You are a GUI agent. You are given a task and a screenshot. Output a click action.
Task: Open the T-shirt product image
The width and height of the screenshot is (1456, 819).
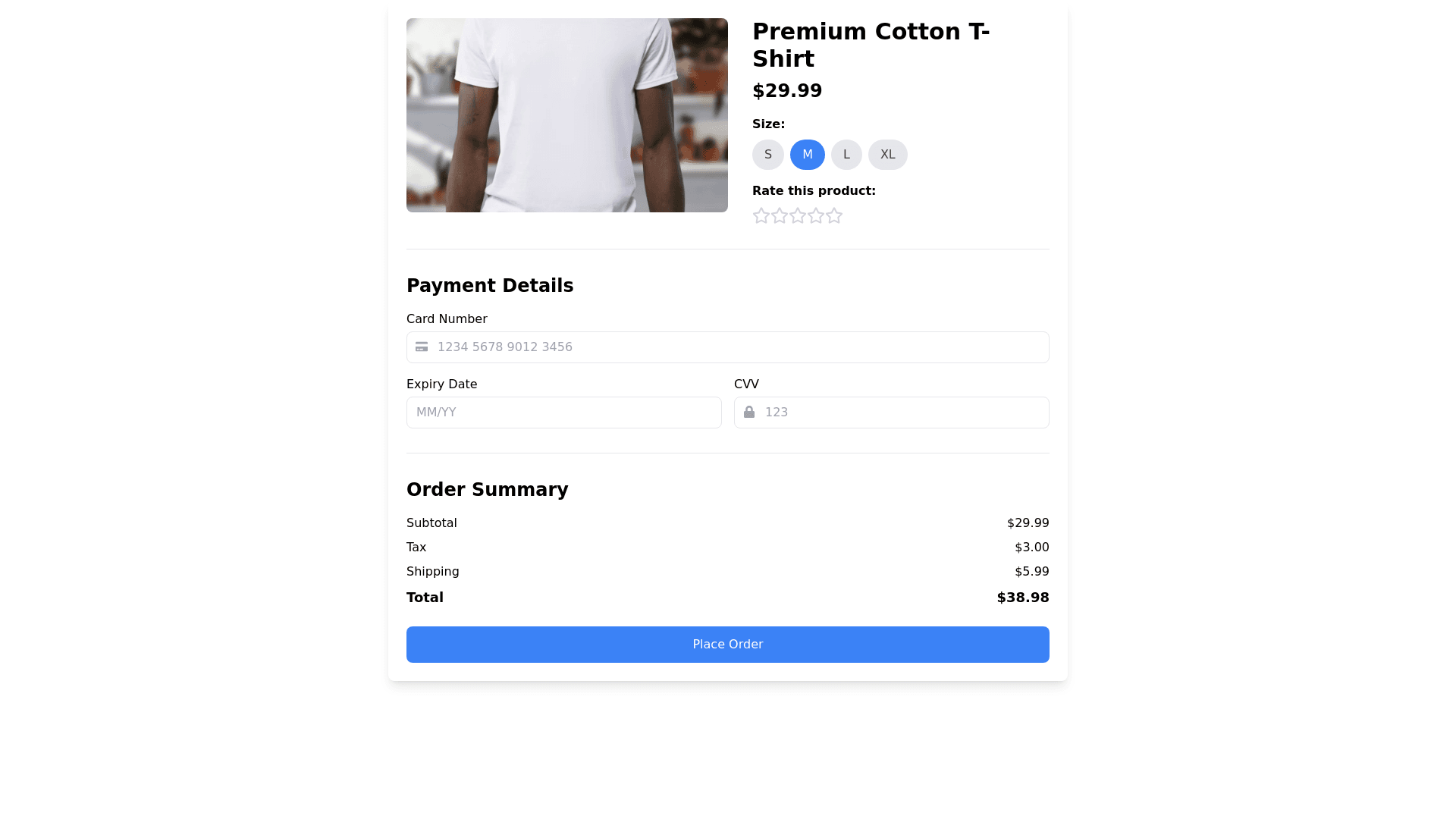click(567, 115)
